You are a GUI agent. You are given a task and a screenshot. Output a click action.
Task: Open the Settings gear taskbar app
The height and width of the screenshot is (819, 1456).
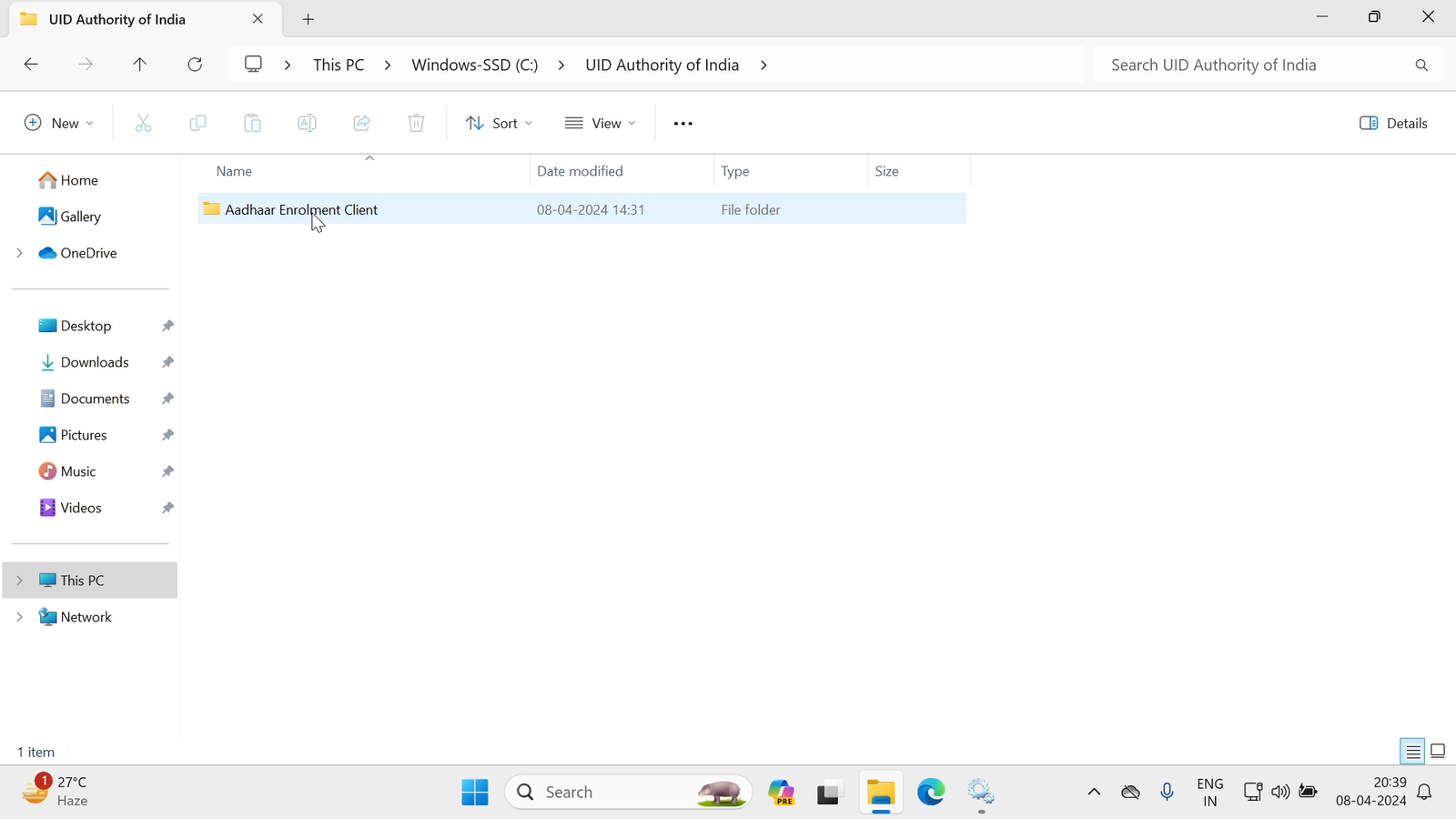(x=981, y=793)
